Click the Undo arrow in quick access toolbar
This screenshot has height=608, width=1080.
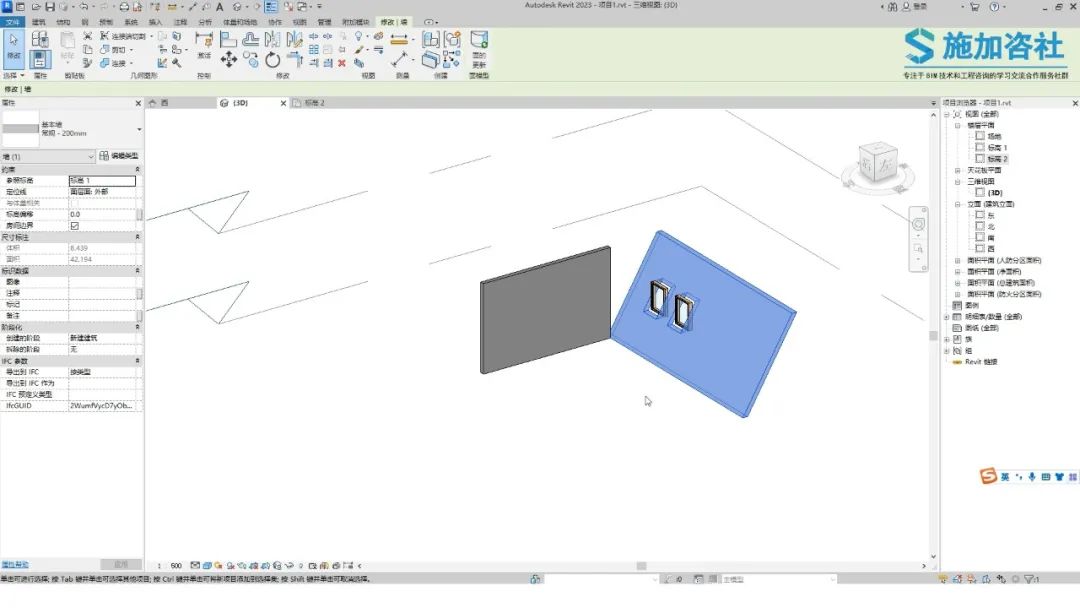click(x=83, y=7)
